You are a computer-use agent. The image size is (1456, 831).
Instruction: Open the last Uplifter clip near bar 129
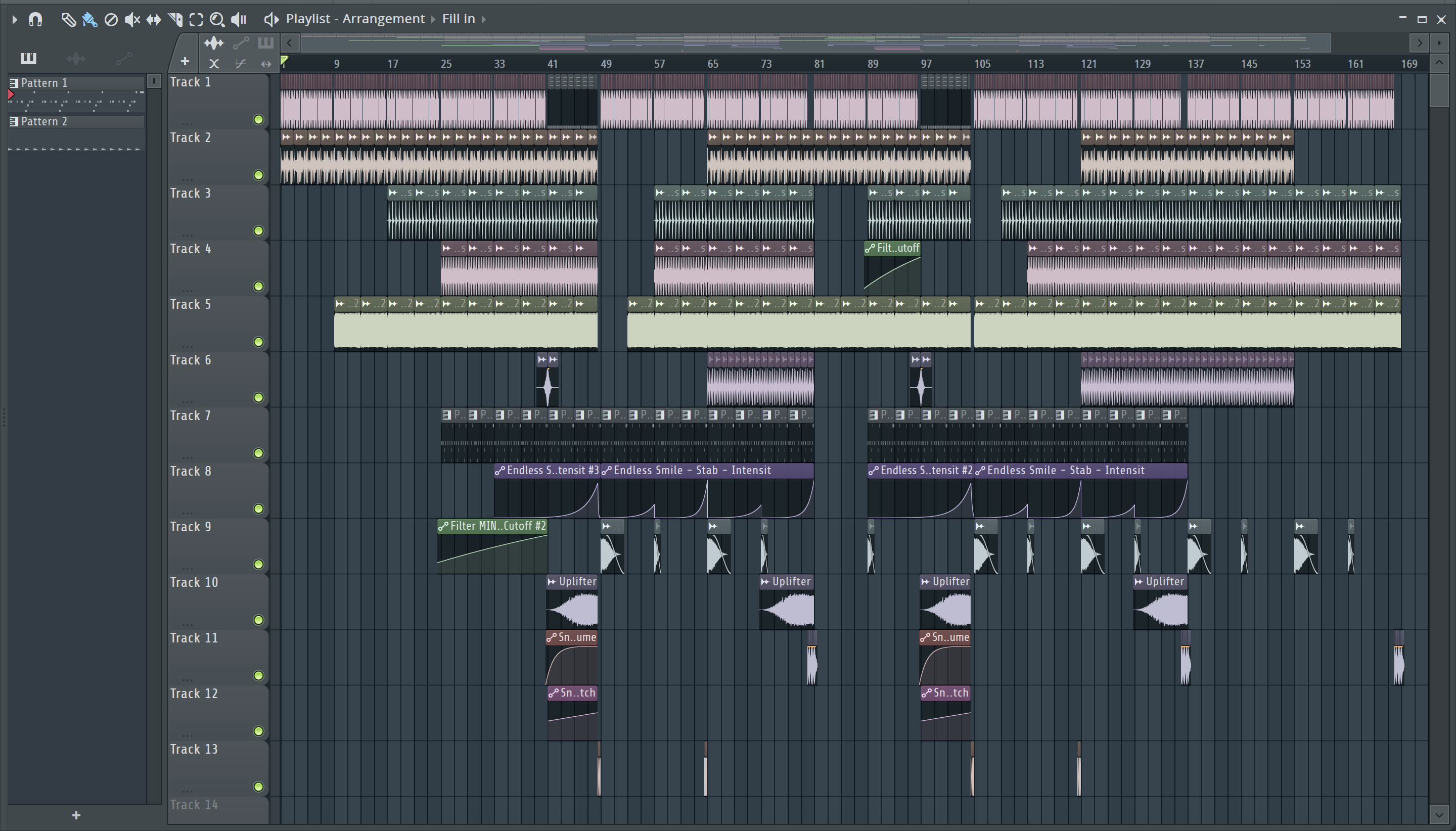click(1160, 602)
